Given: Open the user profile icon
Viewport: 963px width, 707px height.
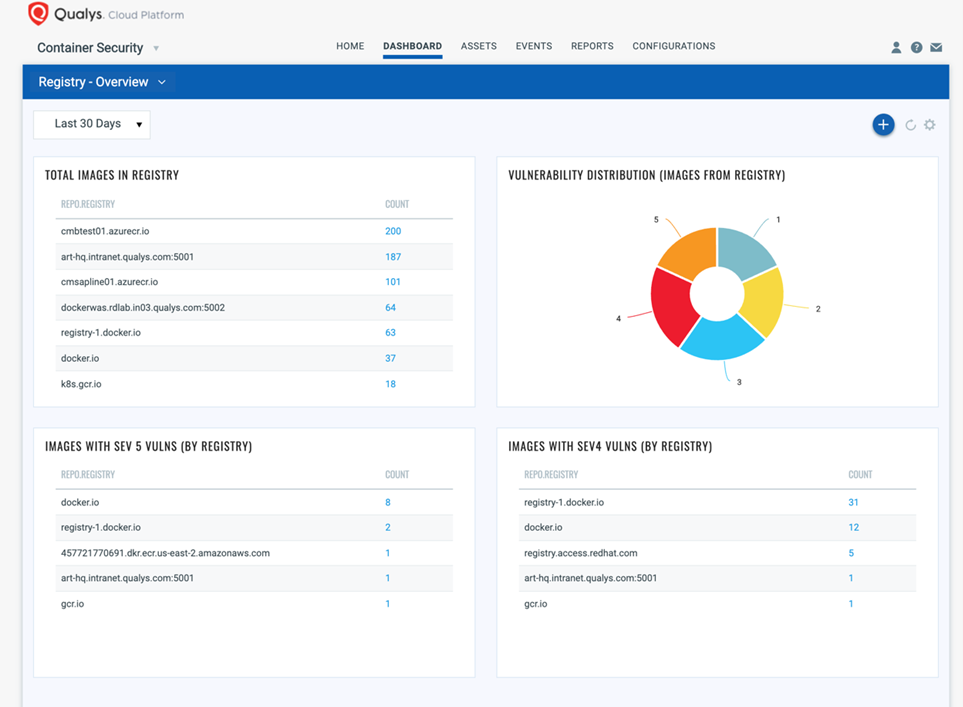Looking at the screenshot, I should [x=896, y=47].
